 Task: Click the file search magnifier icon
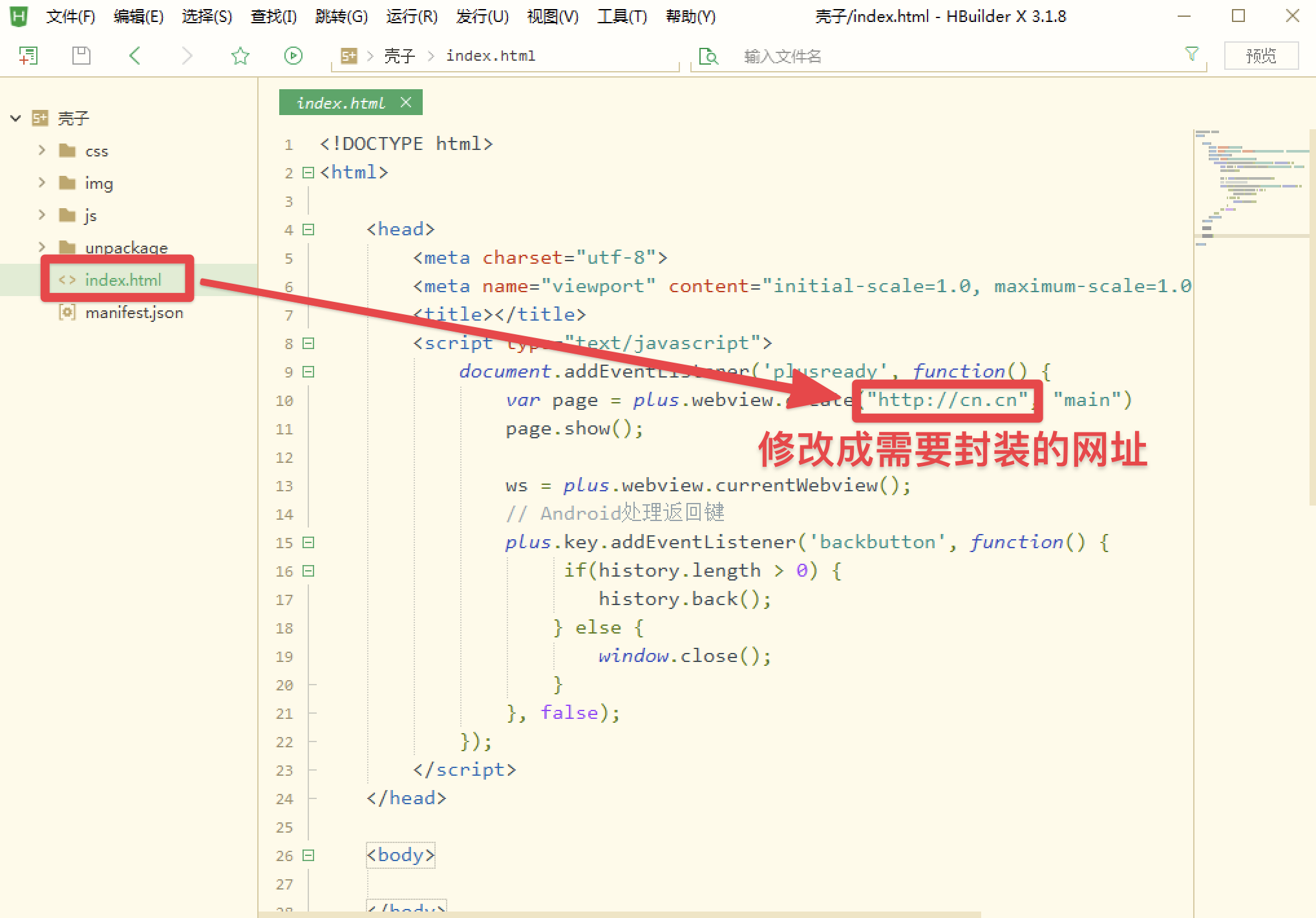point(708,57)
